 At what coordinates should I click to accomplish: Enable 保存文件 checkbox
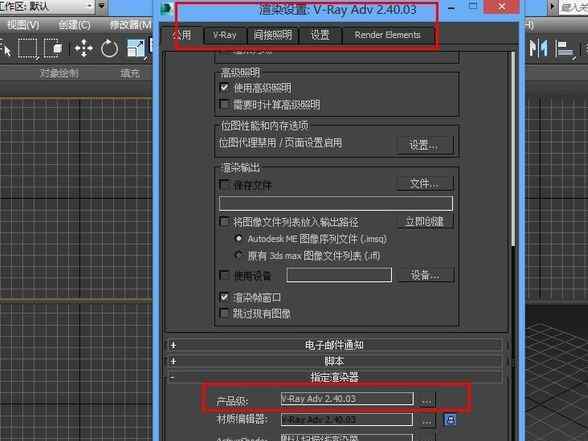224,184
